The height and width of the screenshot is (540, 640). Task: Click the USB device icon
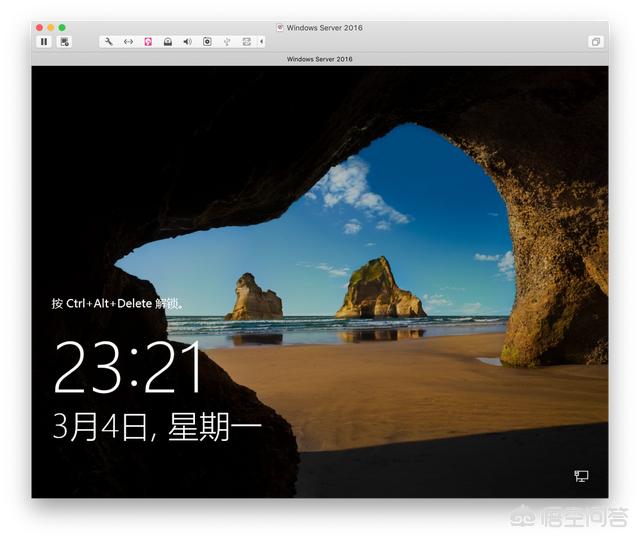(x=227, y=42)
